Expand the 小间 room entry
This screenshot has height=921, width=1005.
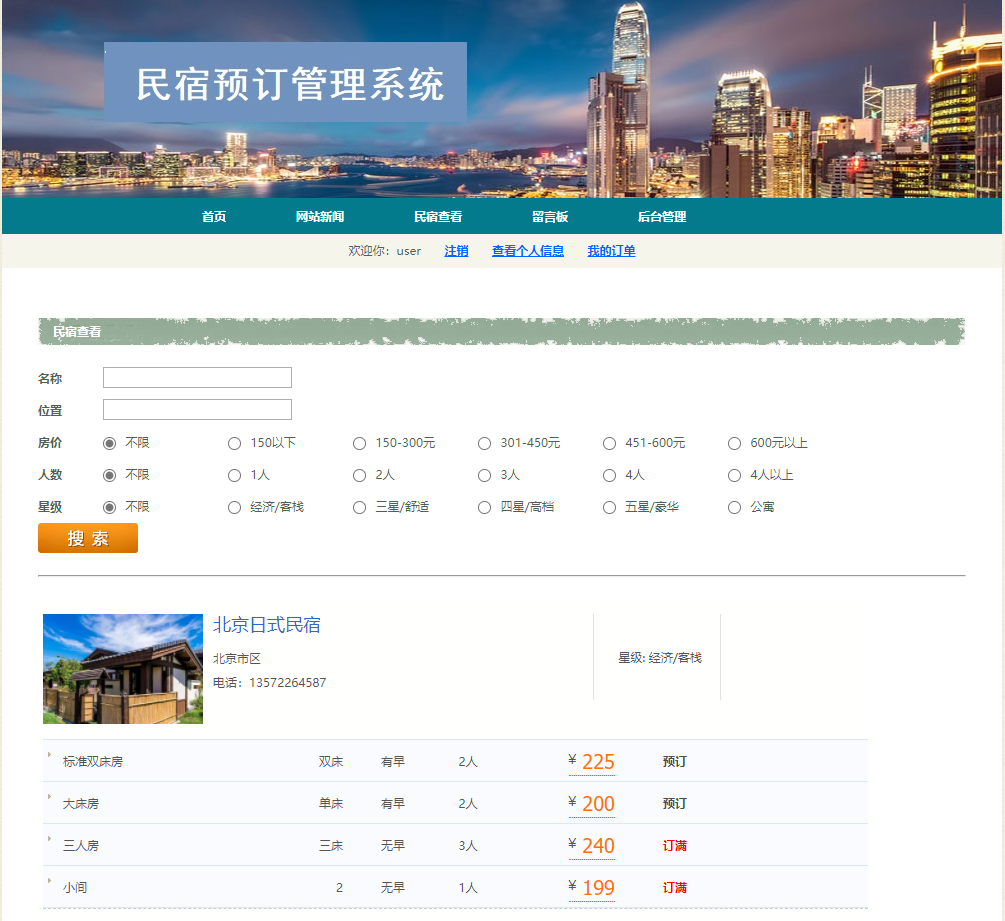tap(46, 884)
